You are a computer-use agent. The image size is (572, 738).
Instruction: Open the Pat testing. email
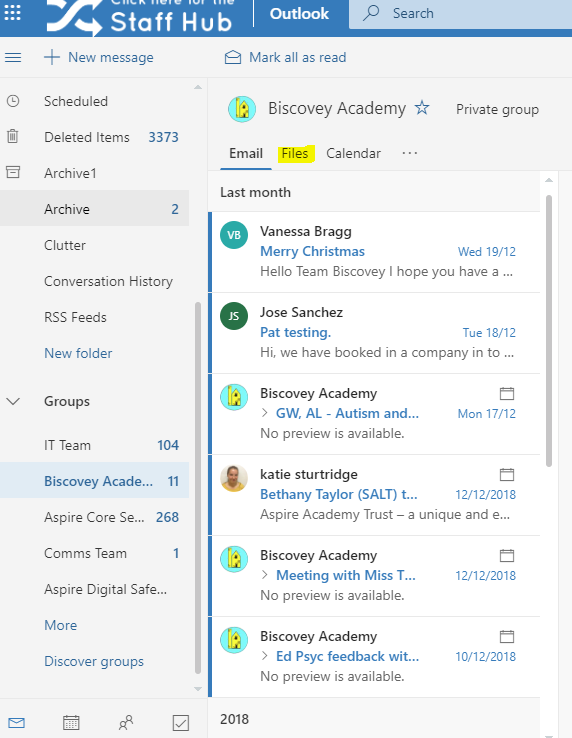tap(374, 333)
